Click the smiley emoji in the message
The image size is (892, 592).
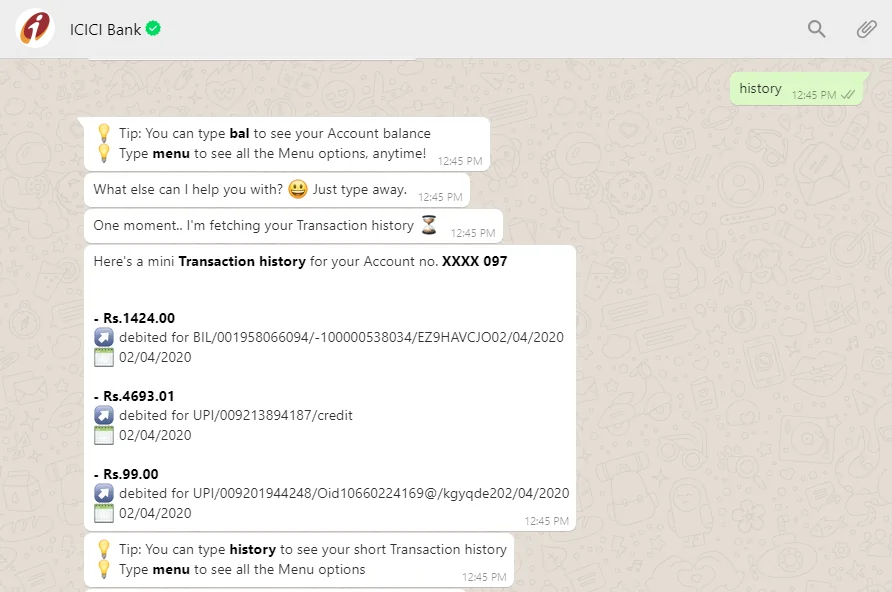tap(298, 189)
